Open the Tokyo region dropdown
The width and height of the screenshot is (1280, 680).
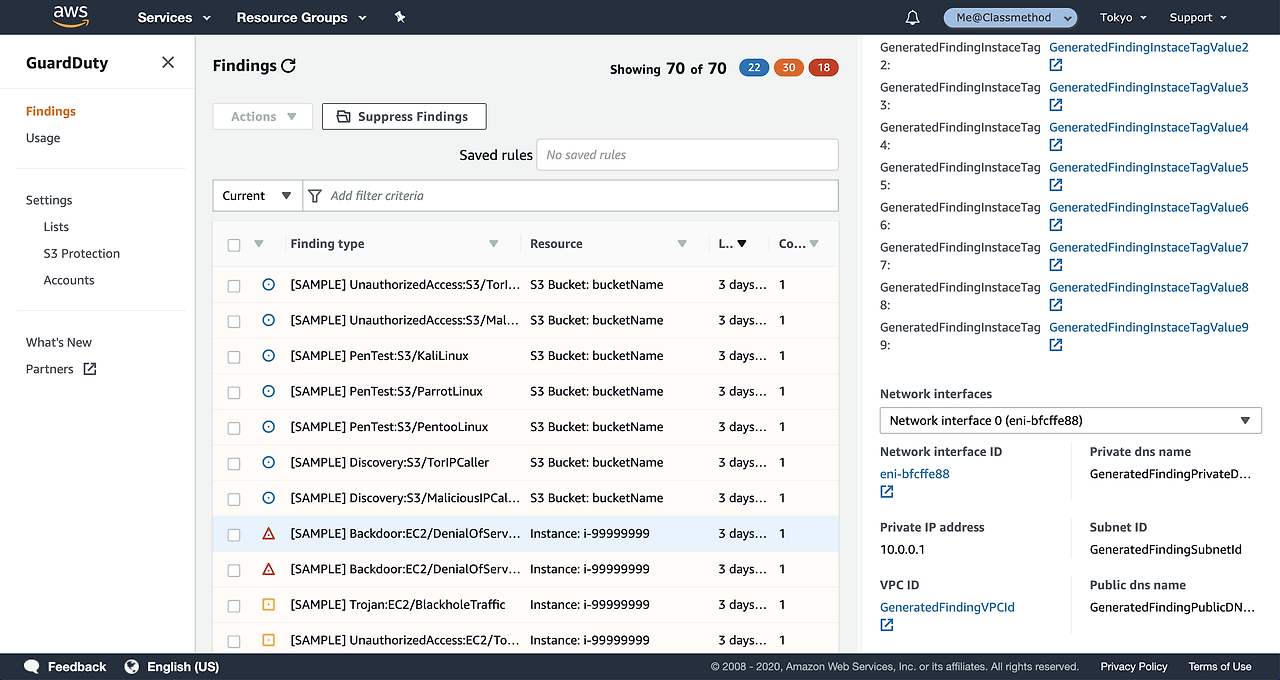coord(1123,17)
